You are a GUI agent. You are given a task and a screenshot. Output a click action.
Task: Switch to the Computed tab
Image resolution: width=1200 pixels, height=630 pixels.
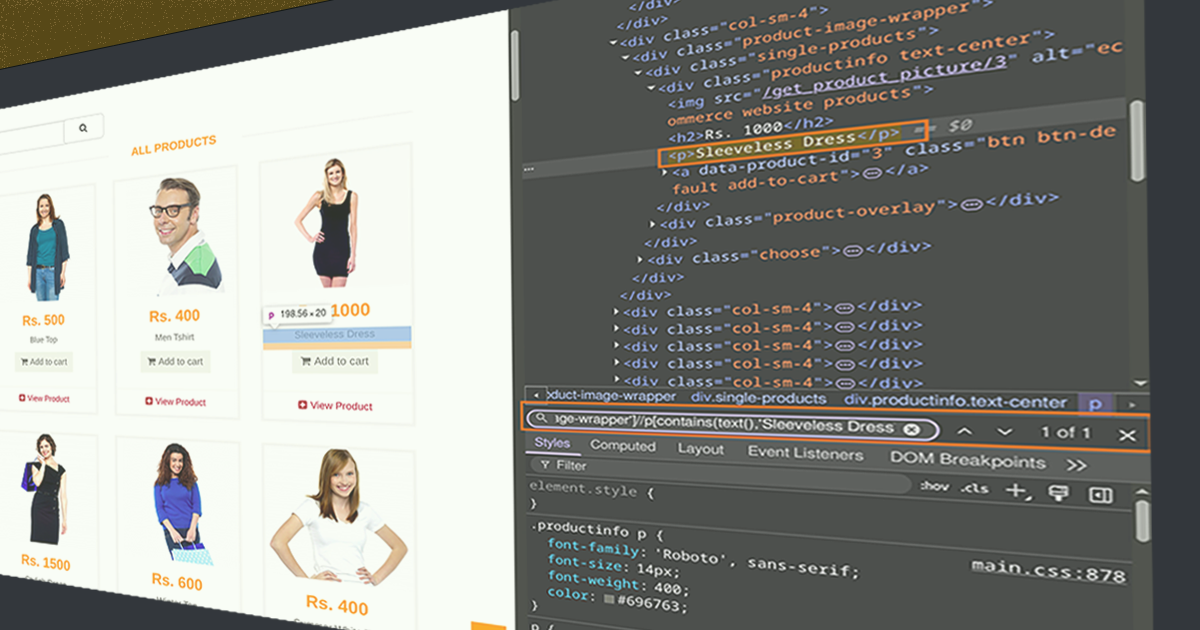[623, 446]
